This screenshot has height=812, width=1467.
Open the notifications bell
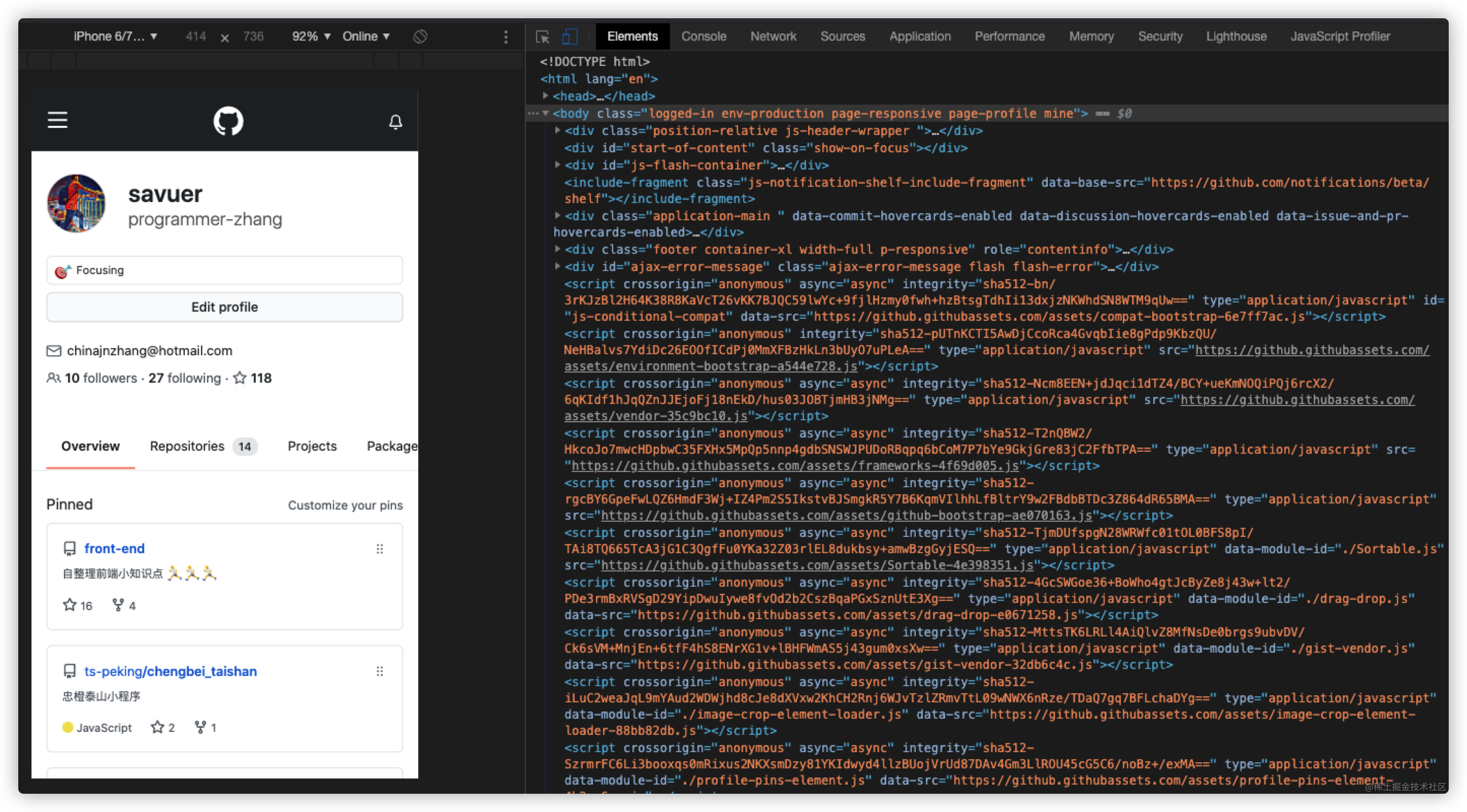[x=395, y=121]
